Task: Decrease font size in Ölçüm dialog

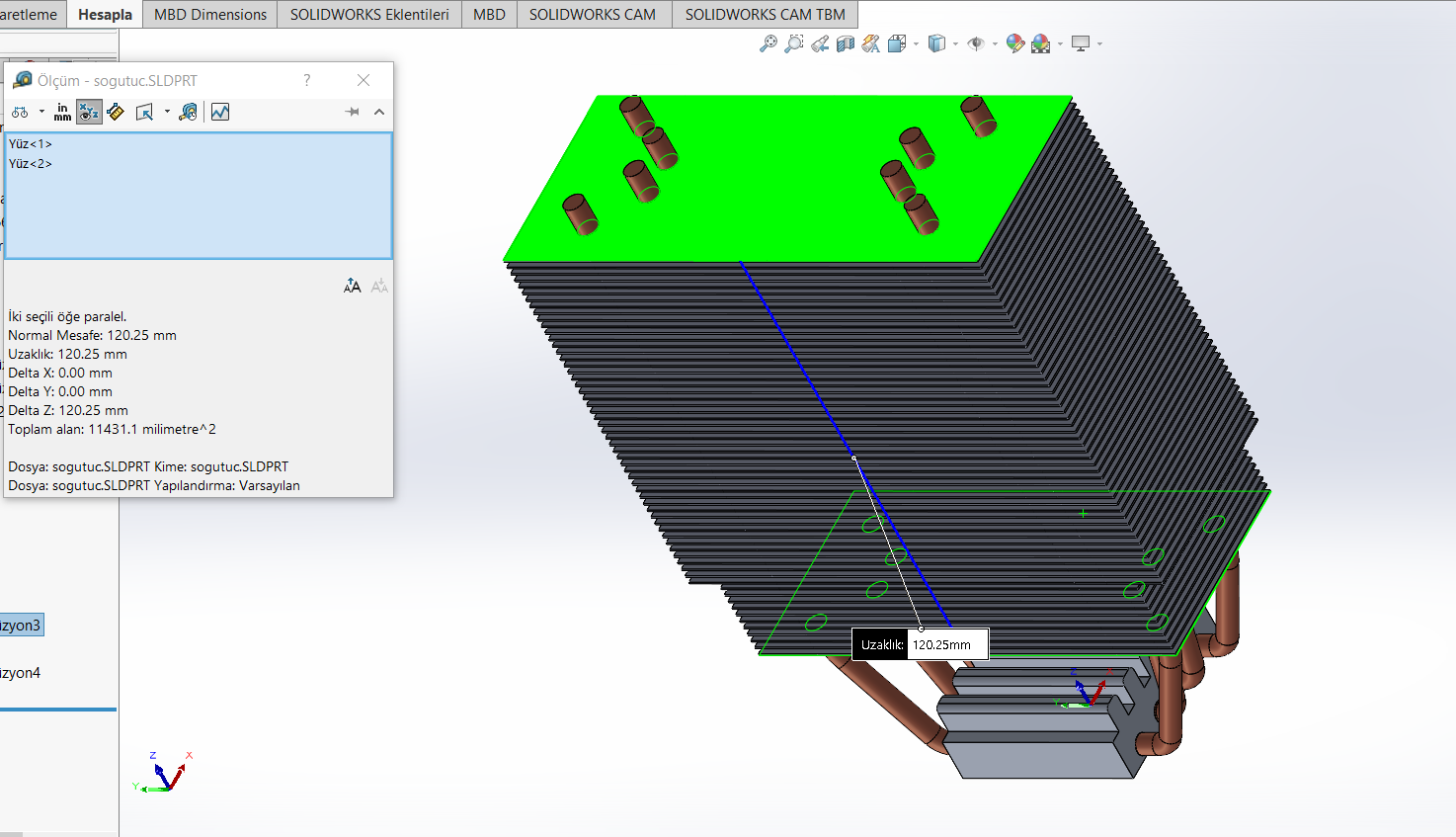Action: pyautogui.click(x=379, y=286)
